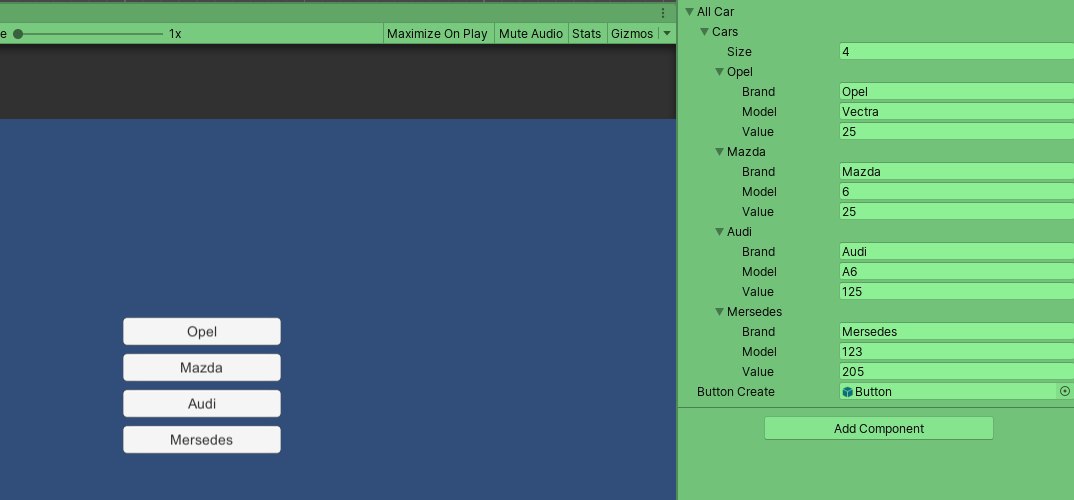1074x500 pixels.
Task: Edit the Mazda Value field
Action: click(956, 212)
